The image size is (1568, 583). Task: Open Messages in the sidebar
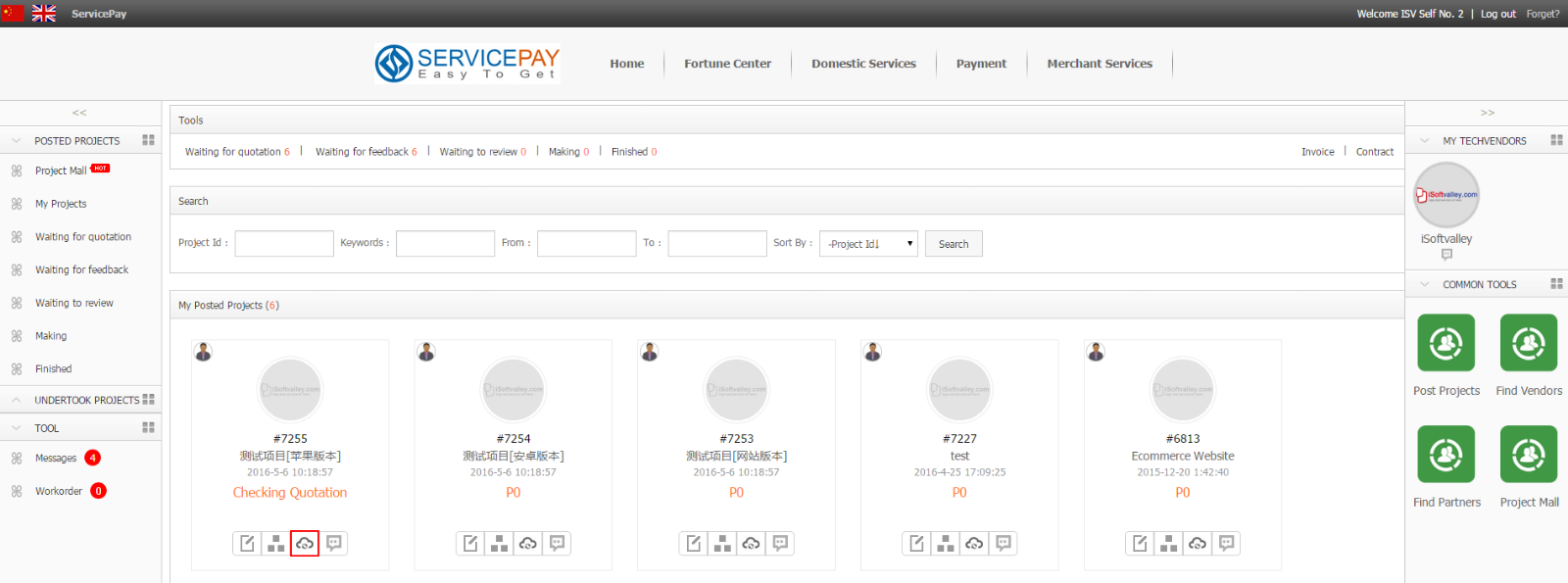pos(56,459)
